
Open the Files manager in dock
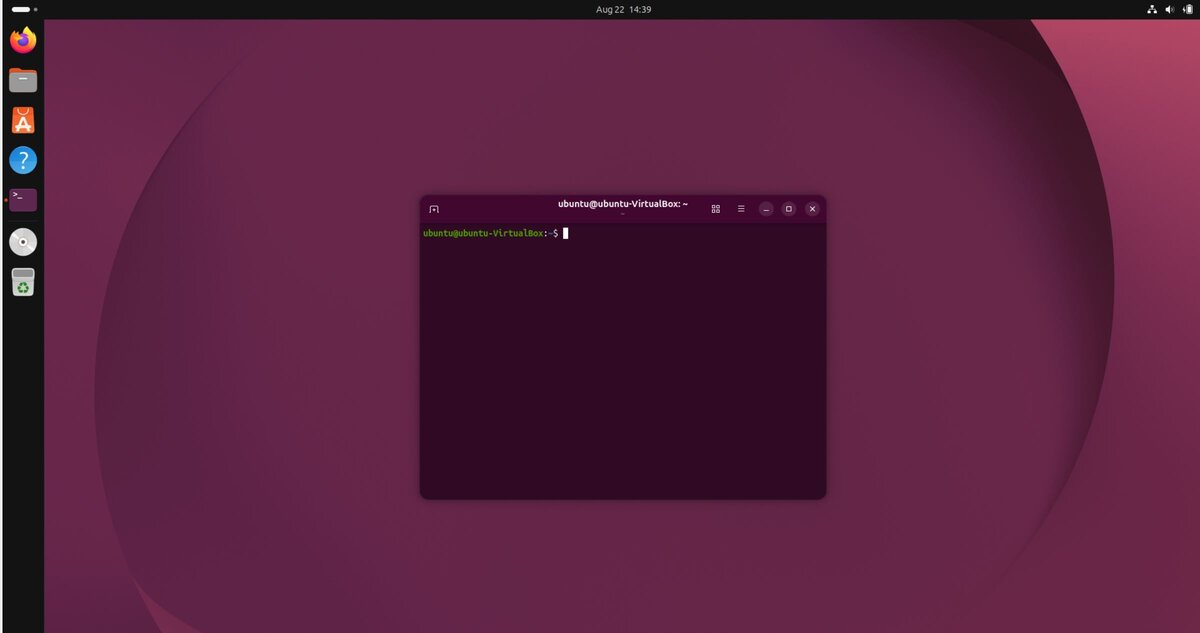pyautogui.click(x=23, y=80)
